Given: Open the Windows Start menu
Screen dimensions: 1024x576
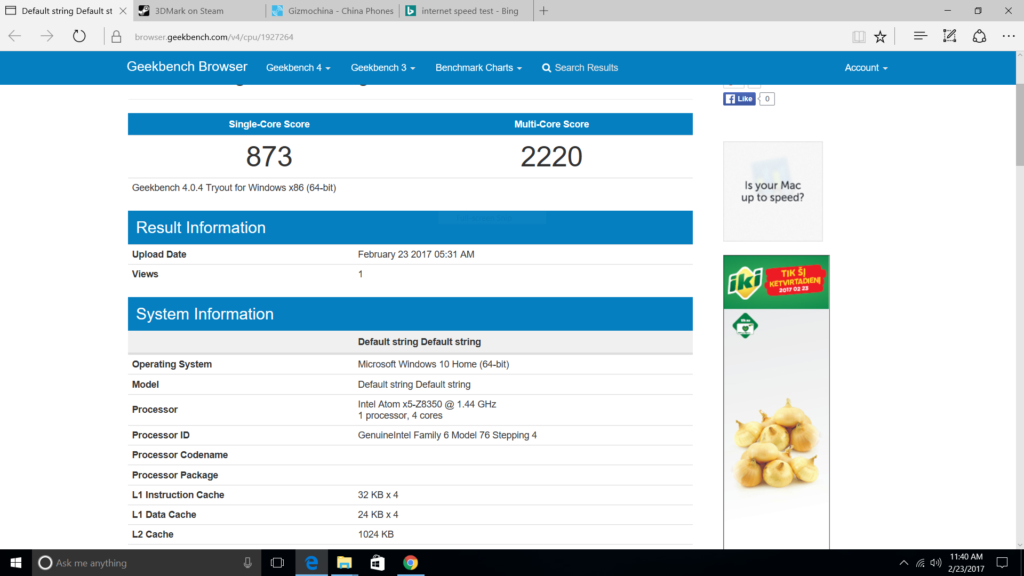Looking at the screenshot, I should [x=16, y=562].
